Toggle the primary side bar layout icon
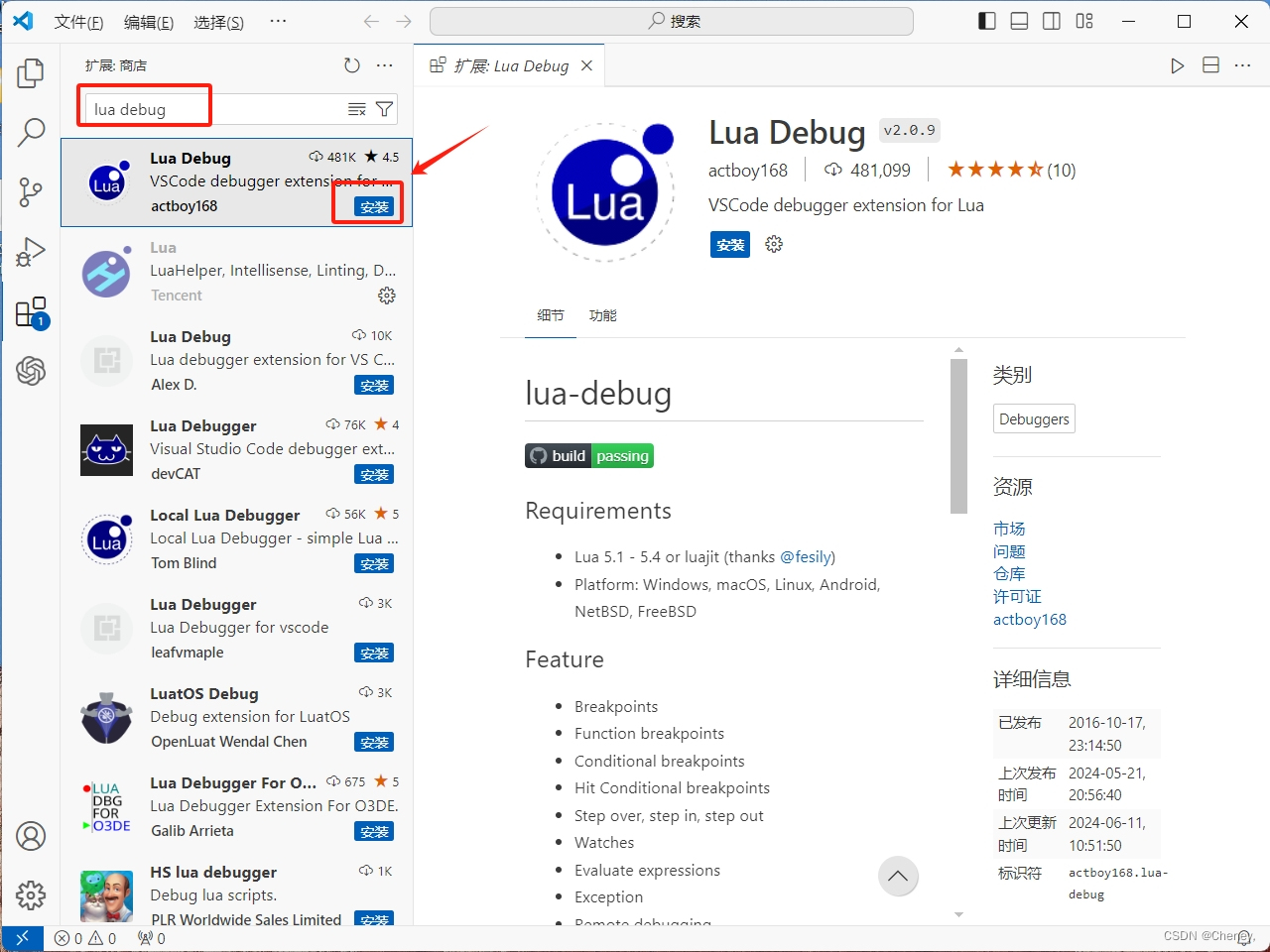The height and width of the screenshot is (952, 1270). 987,21
